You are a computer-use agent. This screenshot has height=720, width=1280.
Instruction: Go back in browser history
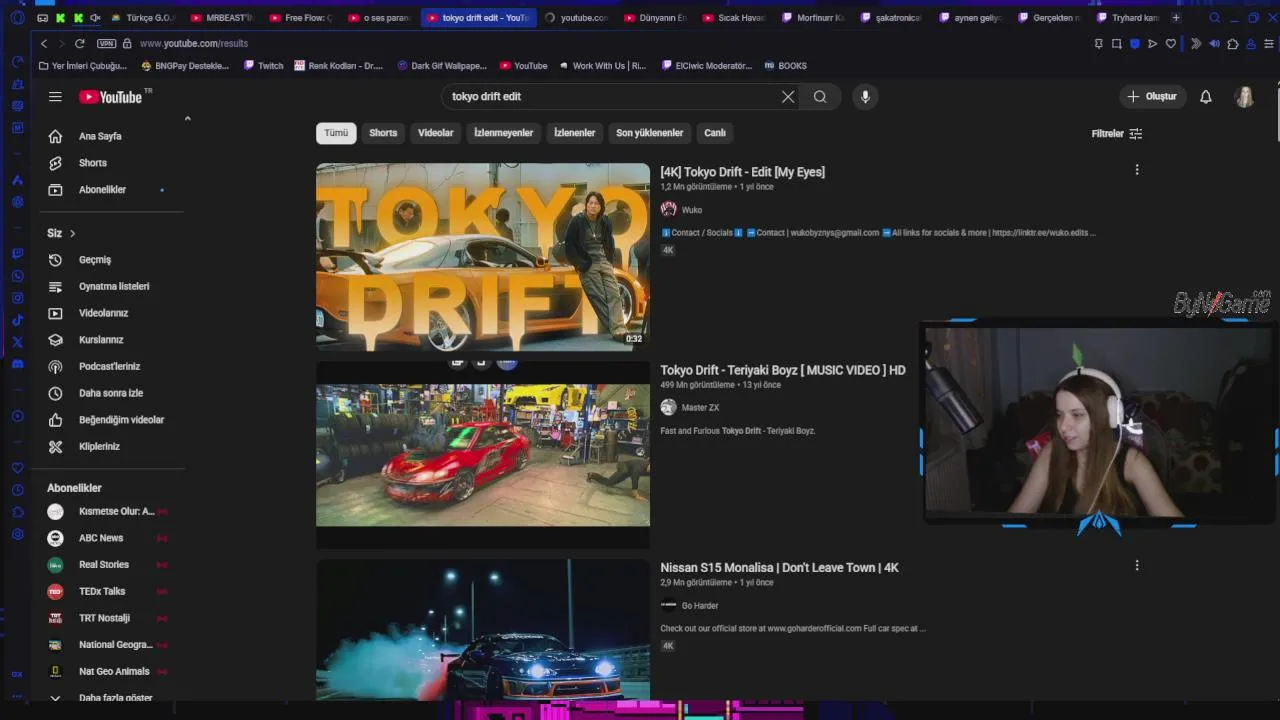[44, 44]
